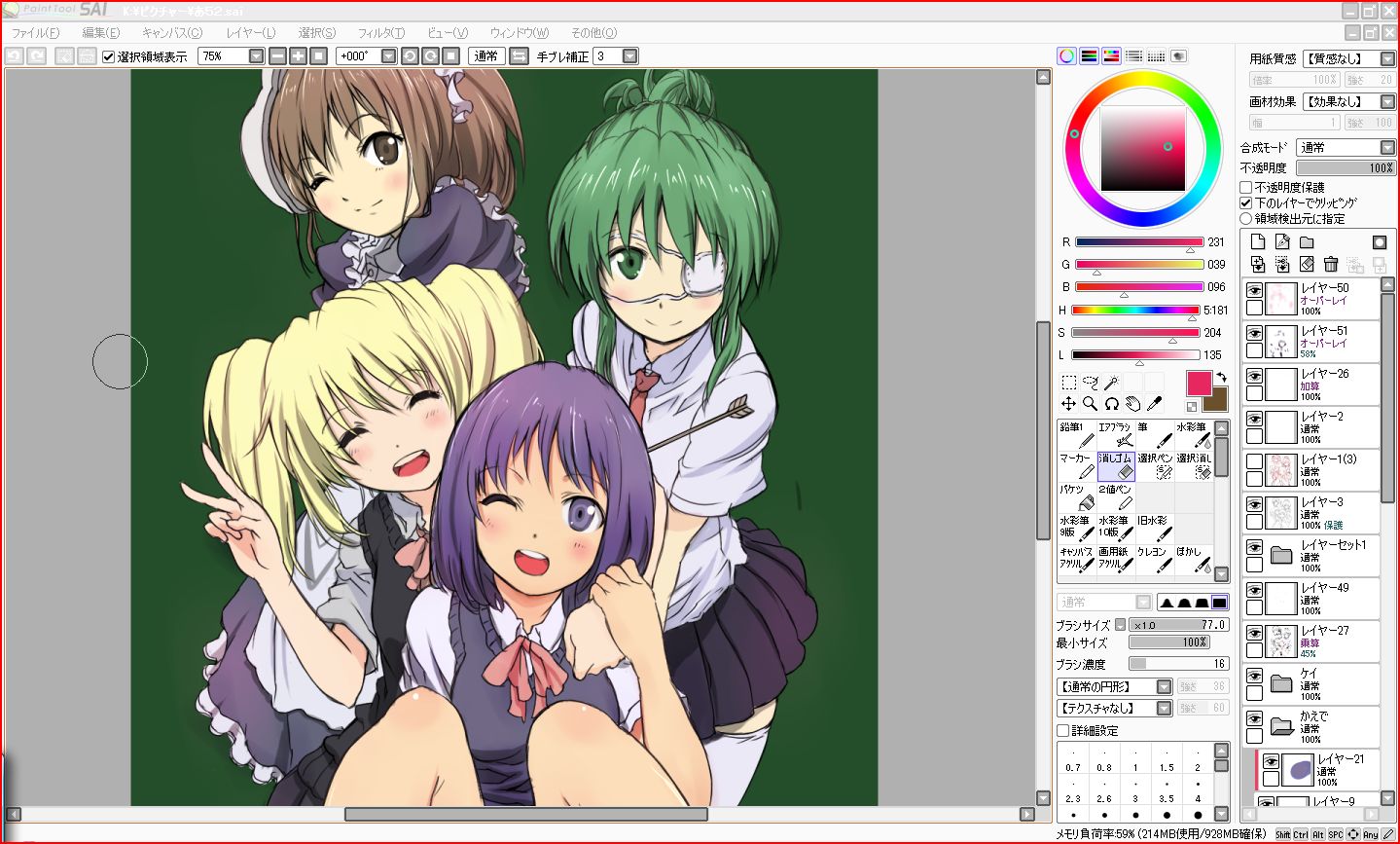
Task: Open the 手ブレ補正 stabilizer dropdown
Action: (629, 56)
